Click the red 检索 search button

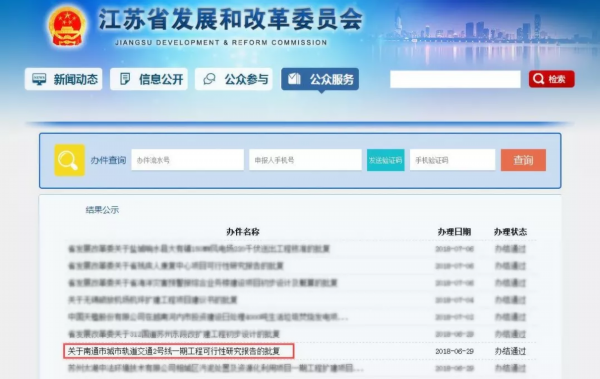pos(551,79)
